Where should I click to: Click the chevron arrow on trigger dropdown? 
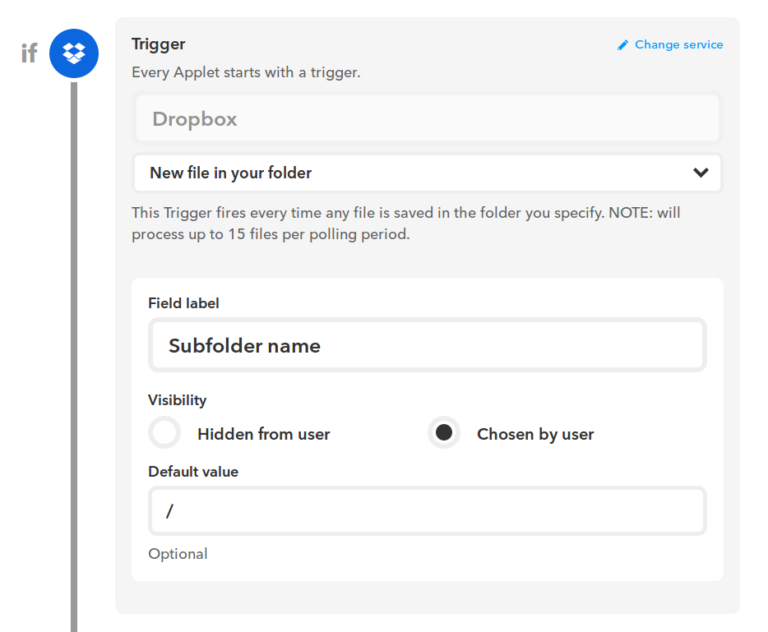(x=701, y=172)
